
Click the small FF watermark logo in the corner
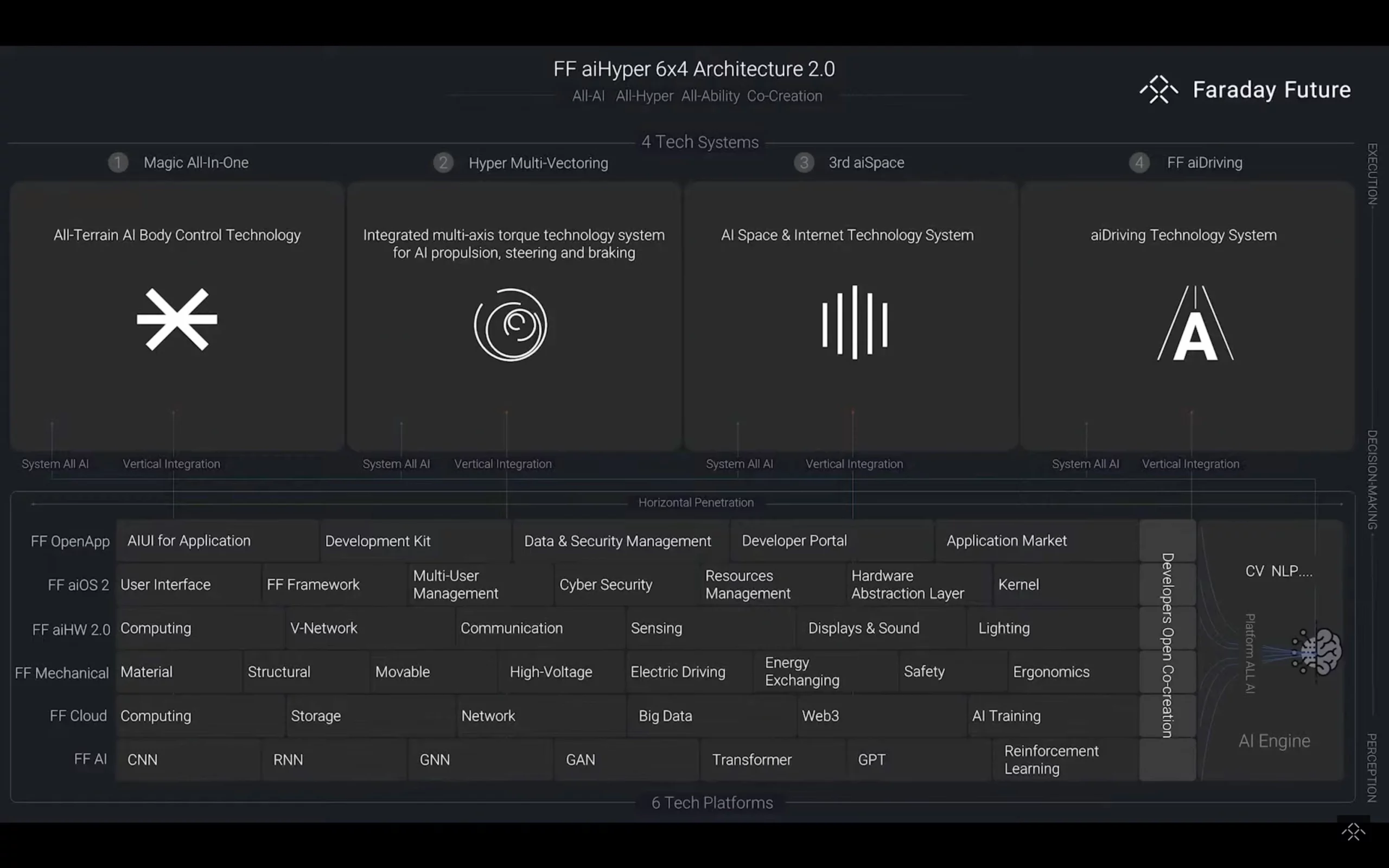tap(1353, 831)
